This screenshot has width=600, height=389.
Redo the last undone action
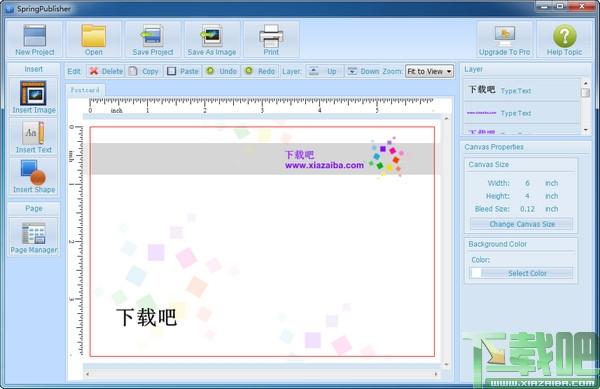pos(260,71)
